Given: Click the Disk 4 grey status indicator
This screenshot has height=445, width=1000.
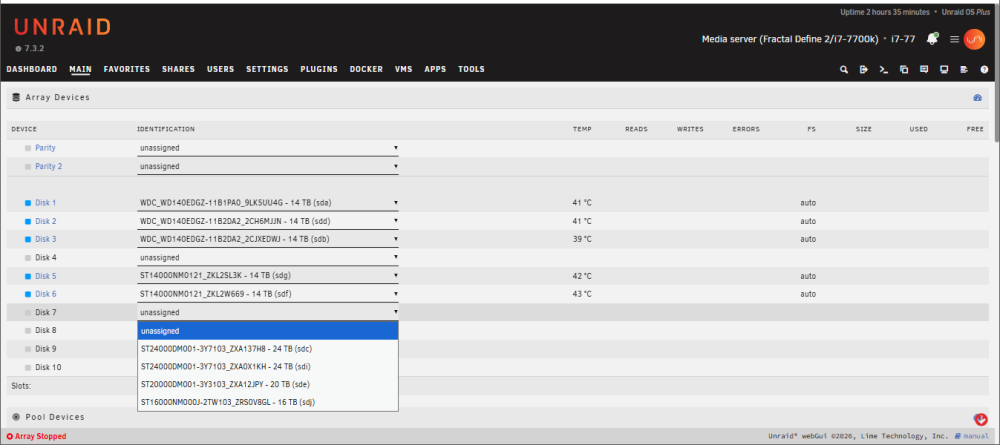Looking at the screenshot, I should pyautogui.click(x=27, y=258).
